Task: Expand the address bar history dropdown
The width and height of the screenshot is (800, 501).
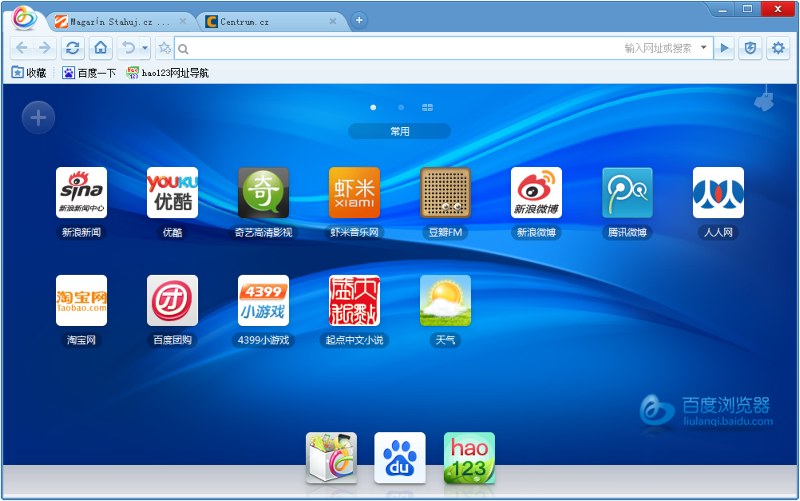Action: tap(704, 47)
